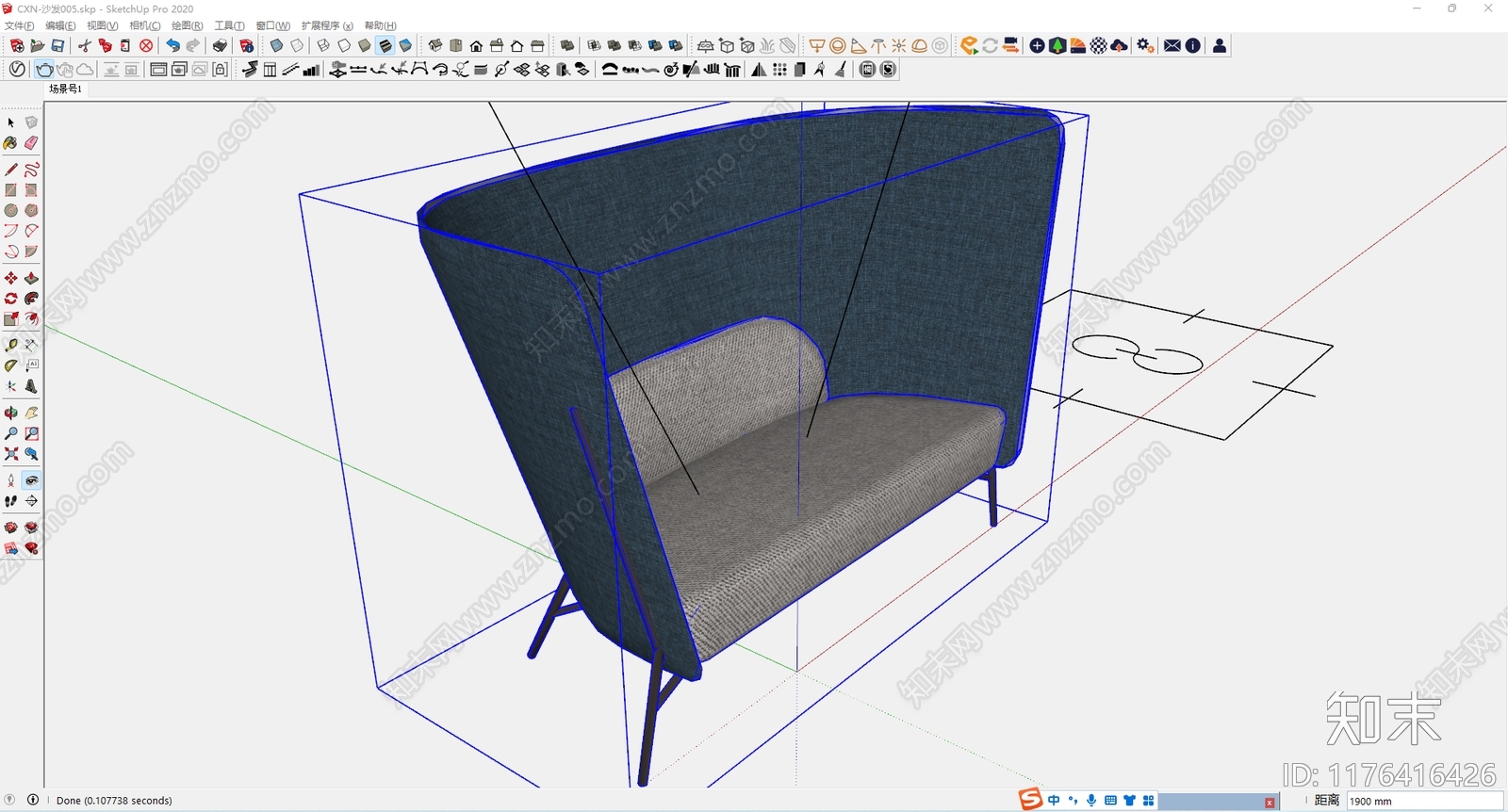Image resolution: width=1508 pixels, height=812 pixels.
Task: Select the Section Plane tool
Action: 31,501
